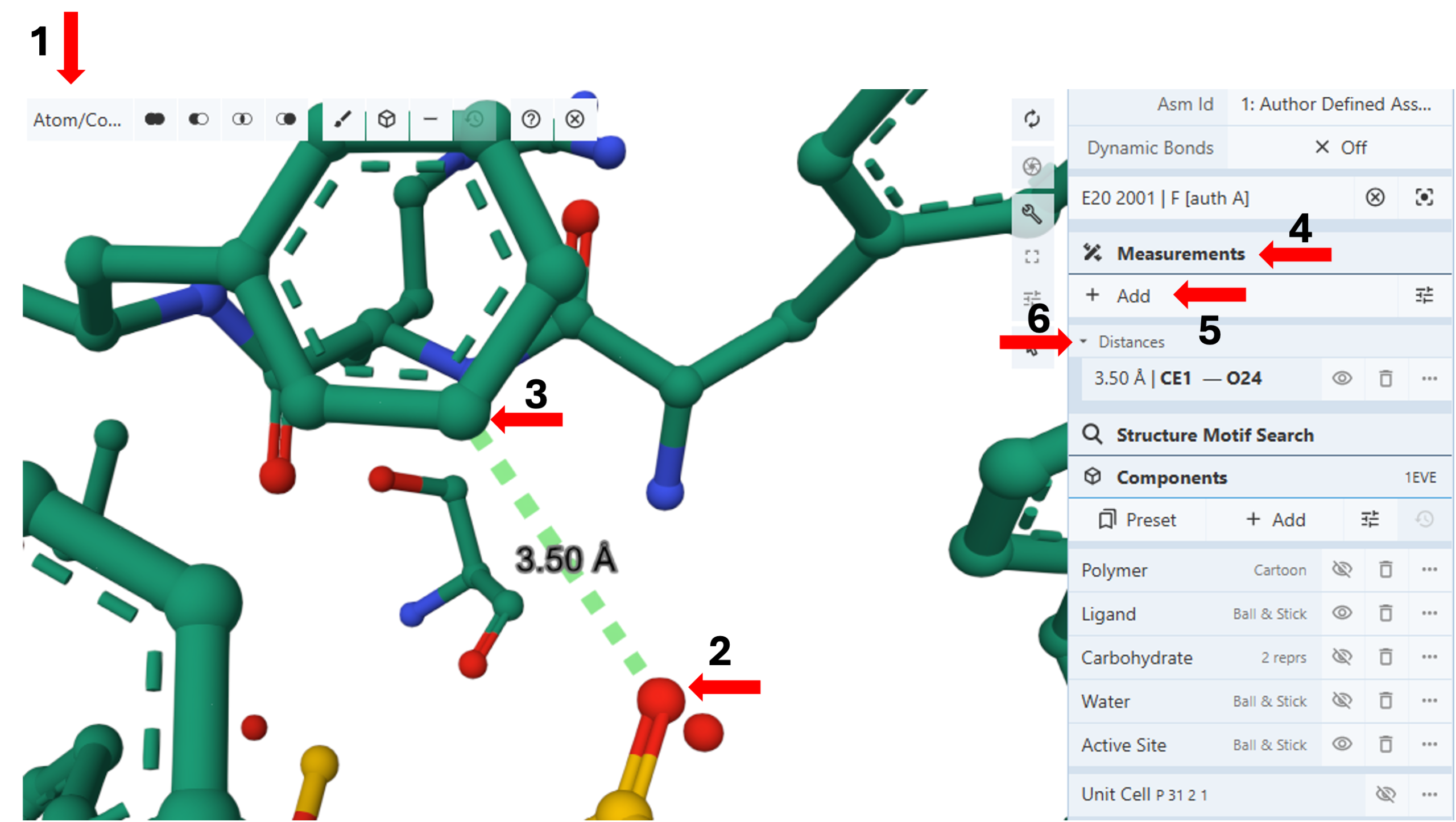
Task: Open the Structure Motif Search section
Action: (x=1214, y=435)
